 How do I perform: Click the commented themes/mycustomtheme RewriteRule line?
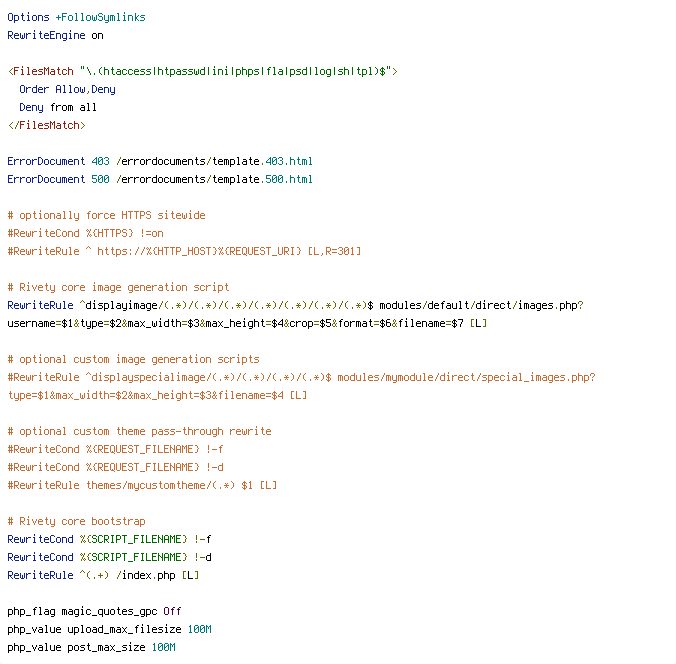pyautogui.click(x=142, y=485)
